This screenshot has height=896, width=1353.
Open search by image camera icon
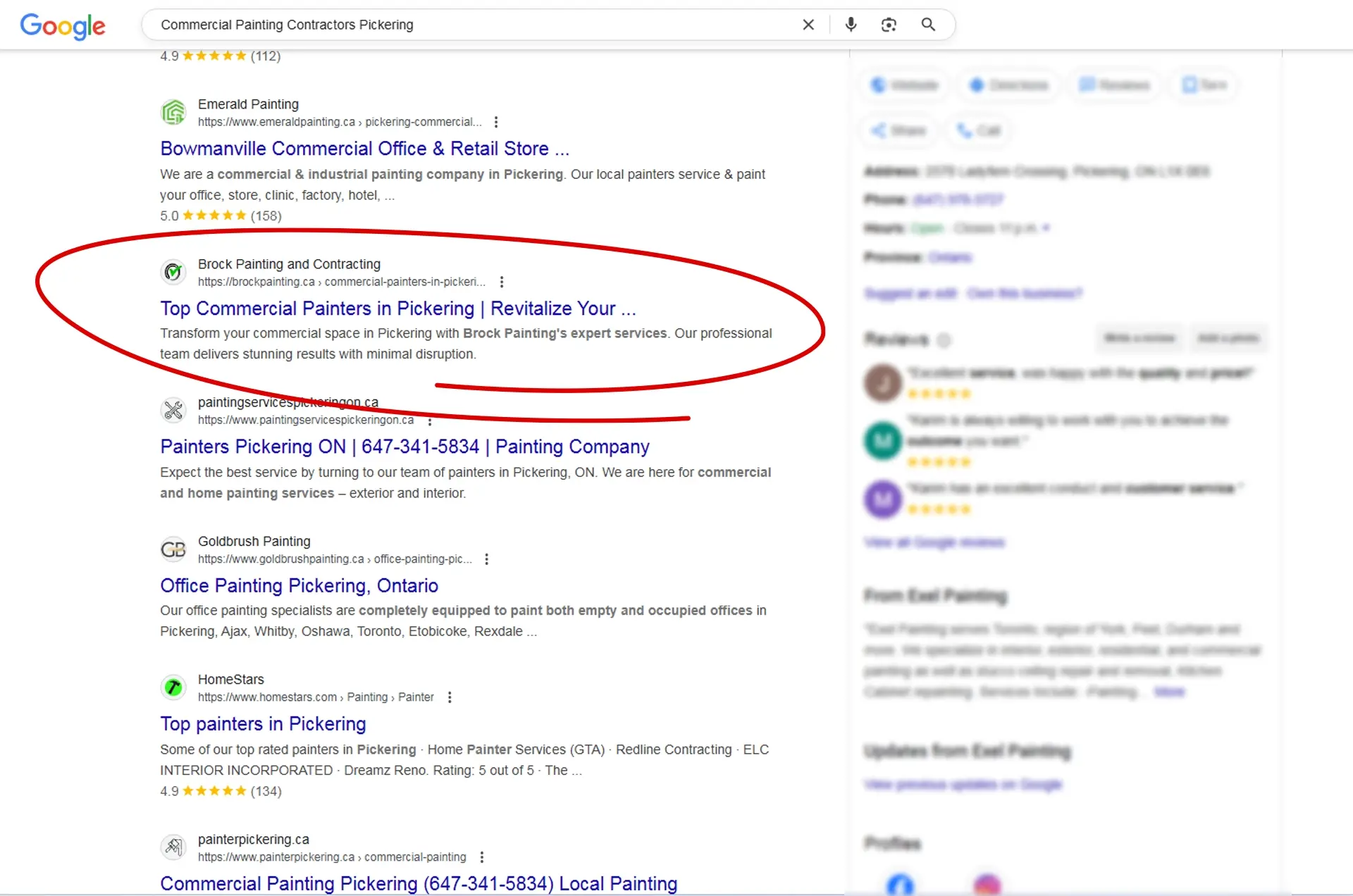point(889,25)
